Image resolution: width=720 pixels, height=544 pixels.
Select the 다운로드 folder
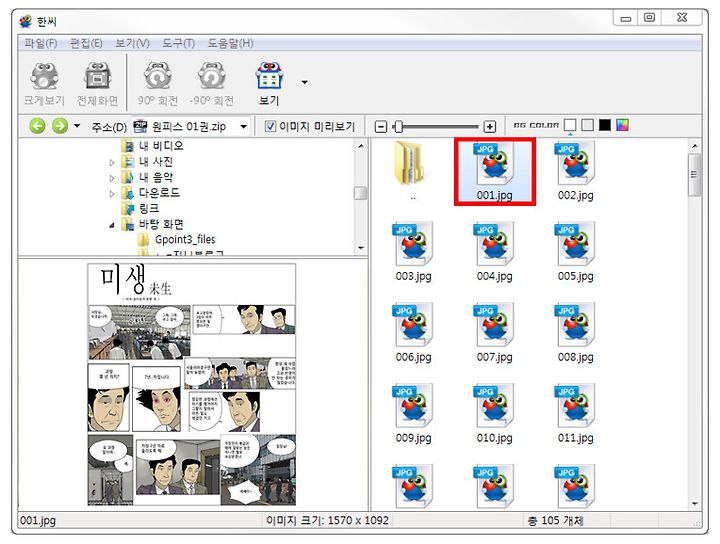point(159,193)
